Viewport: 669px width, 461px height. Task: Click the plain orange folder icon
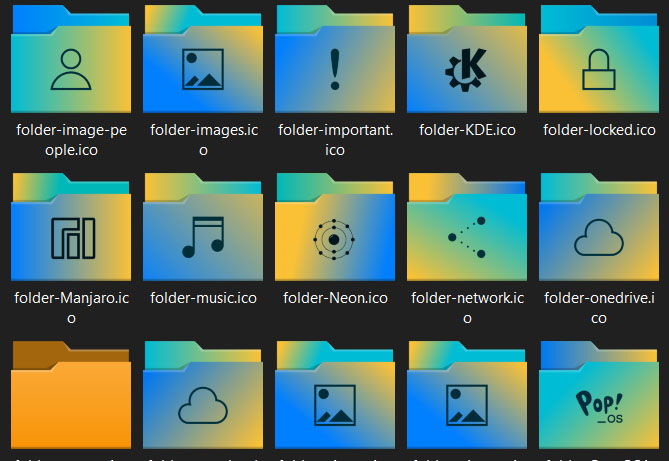pyautogui.click(x=70, y=400)
